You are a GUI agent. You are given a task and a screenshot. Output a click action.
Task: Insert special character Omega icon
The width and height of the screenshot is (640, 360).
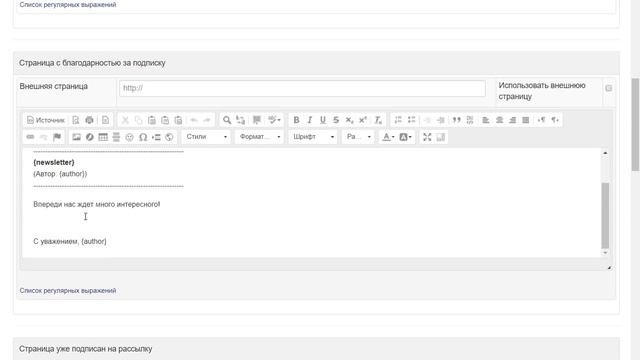pos(143,137)
